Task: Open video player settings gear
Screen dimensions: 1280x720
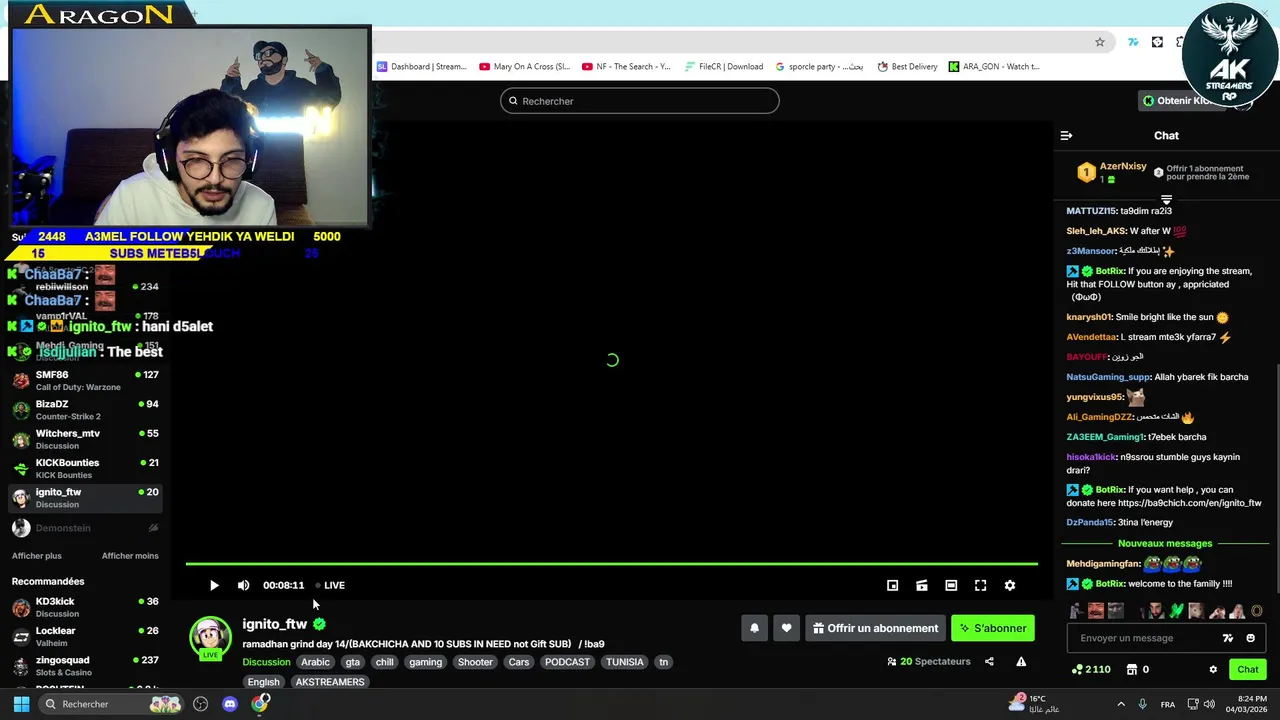Action: (1009, 585)
